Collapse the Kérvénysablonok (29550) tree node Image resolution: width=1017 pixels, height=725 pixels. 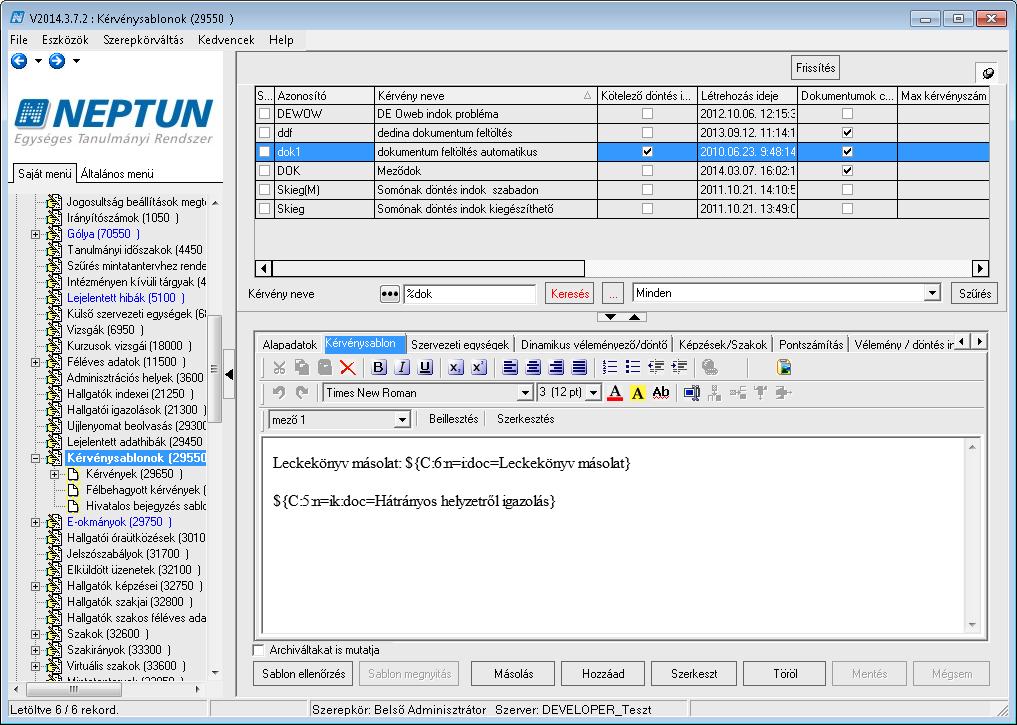pyautogui.click(x=36, y=458)
